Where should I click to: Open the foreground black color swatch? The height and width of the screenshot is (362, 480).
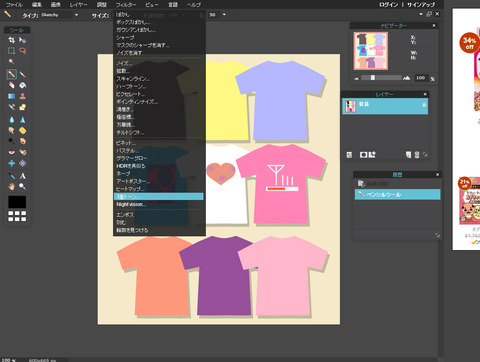pos(17,202)
